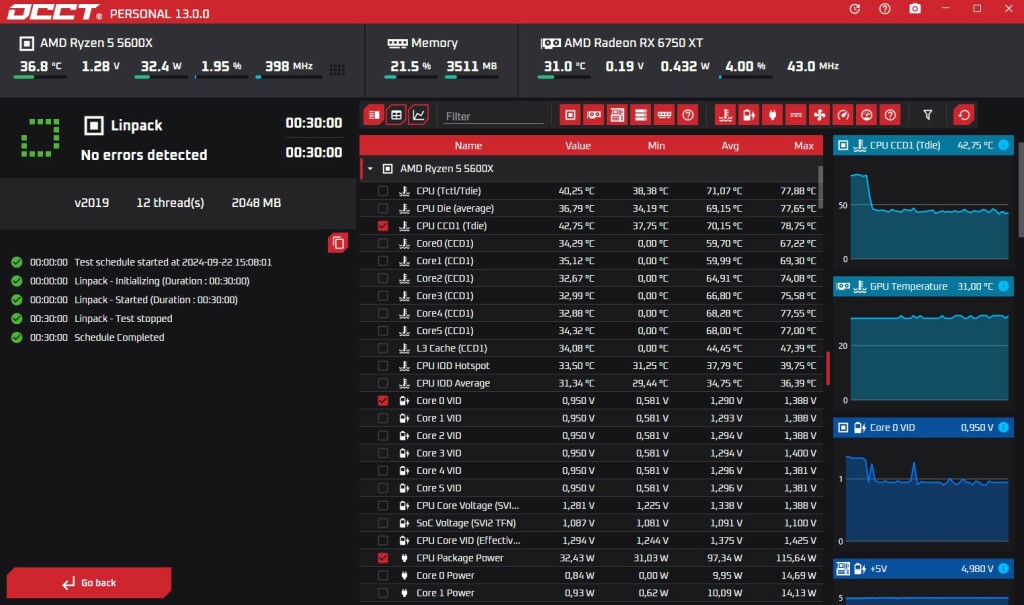The width and height of the screenshot is (1024, 605).
Task: Switch to the graph monitoring view
Action: pos(419,115)
